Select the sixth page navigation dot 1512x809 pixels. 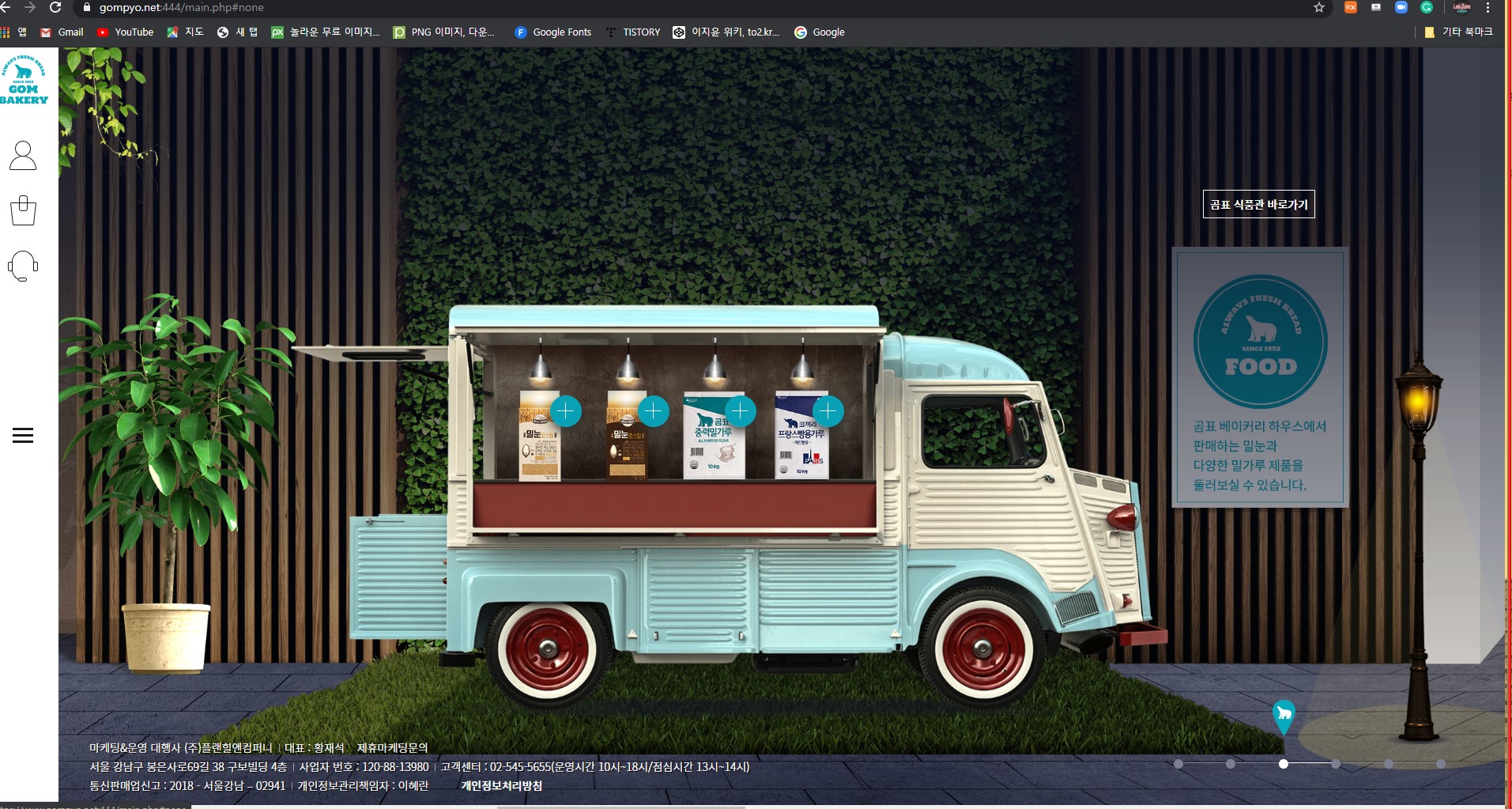point(1441,764)
